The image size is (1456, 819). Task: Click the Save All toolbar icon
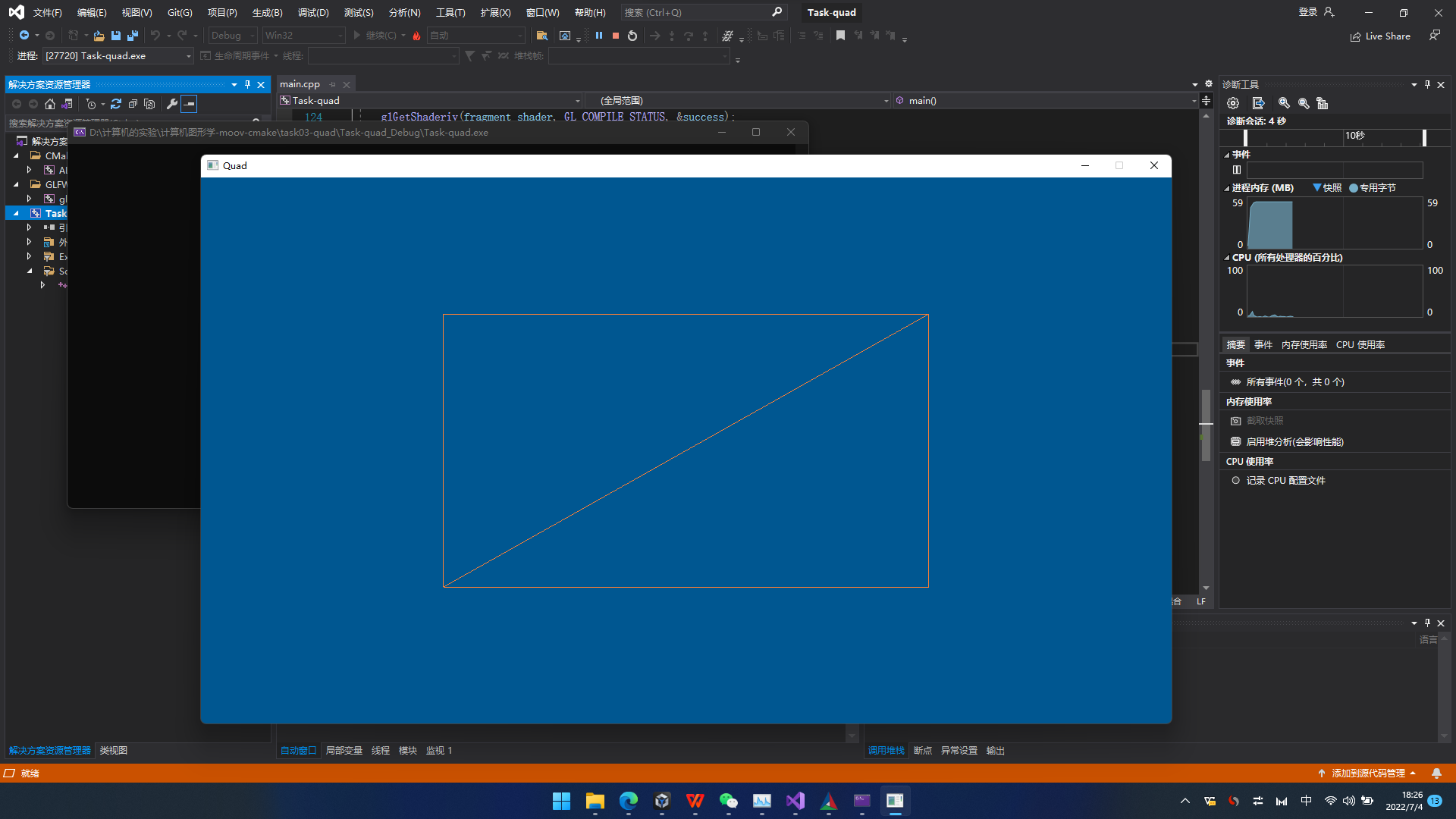pos(133,36)
